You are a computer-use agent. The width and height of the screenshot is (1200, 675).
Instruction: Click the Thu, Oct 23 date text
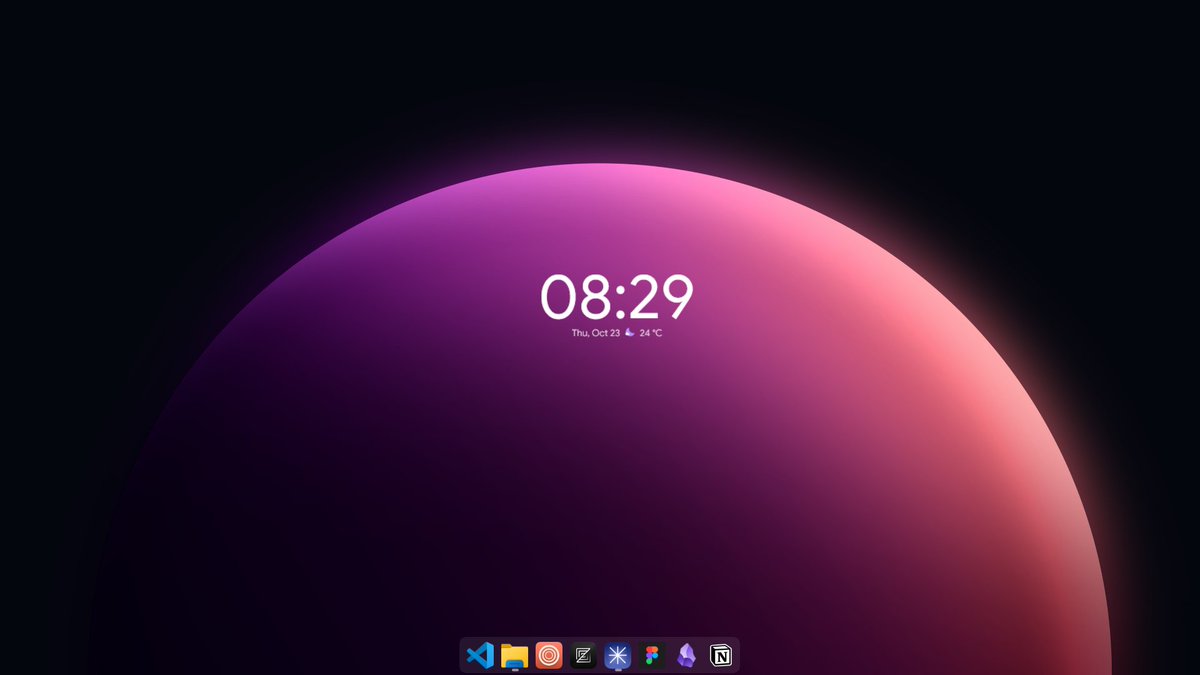[596, 333]
